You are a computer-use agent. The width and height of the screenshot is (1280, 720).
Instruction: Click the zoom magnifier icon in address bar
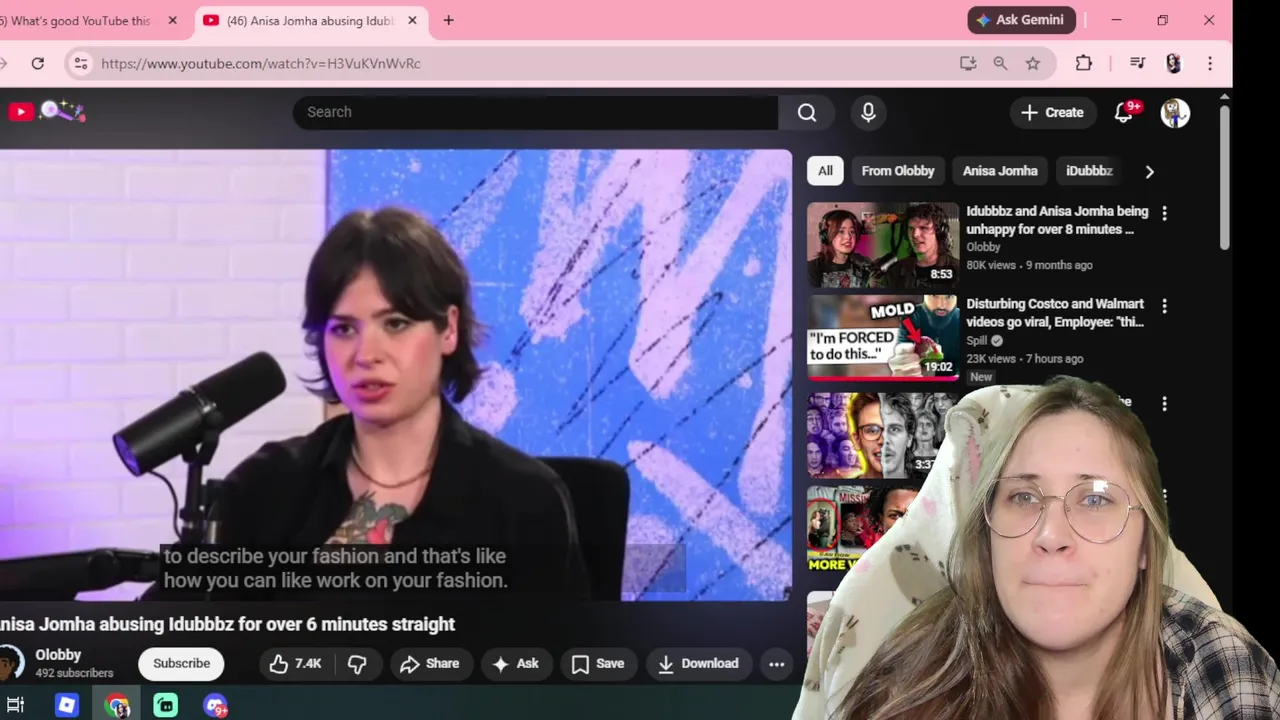tap(1000, 63)
